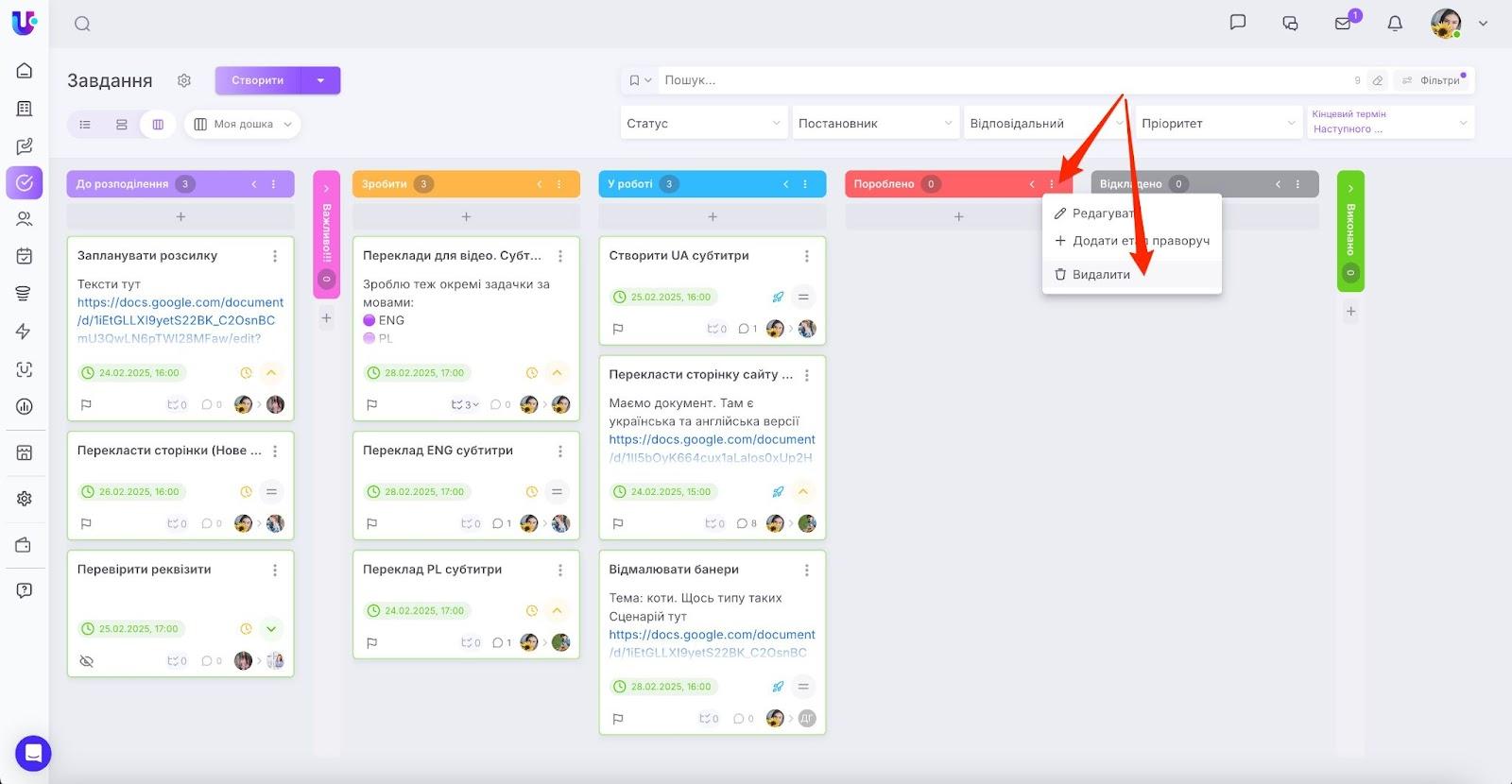Clear filters with the eraser icon
Screen dimensions: 1512x784
coord(1378,80)
